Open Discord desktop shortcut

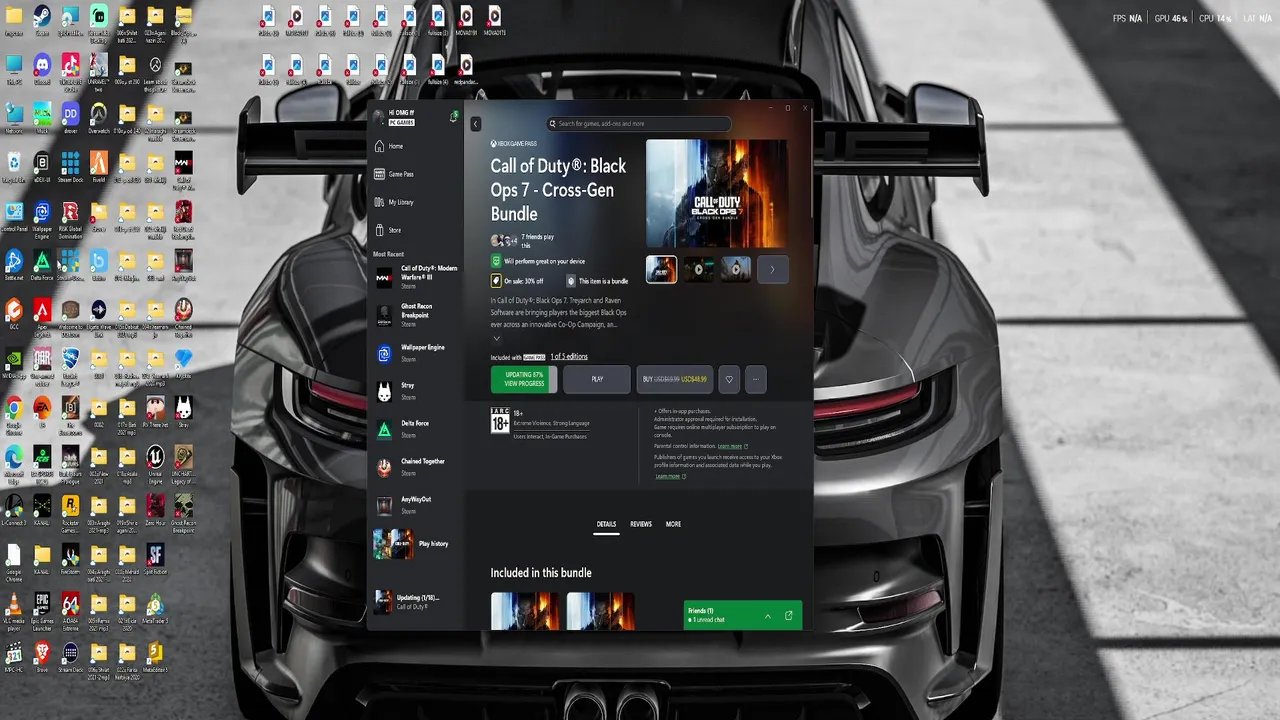point(42,68)
